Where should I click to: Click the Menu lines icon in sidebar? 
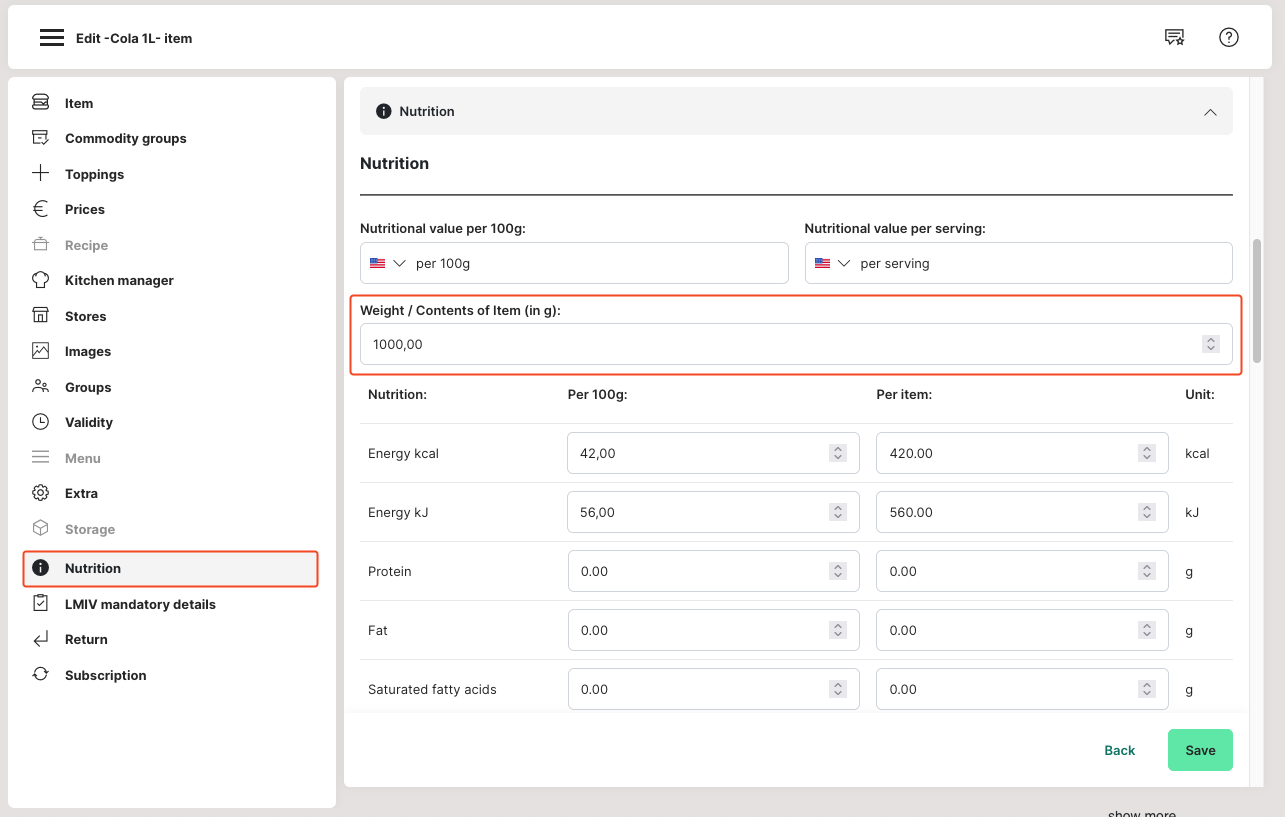(40, 458)
